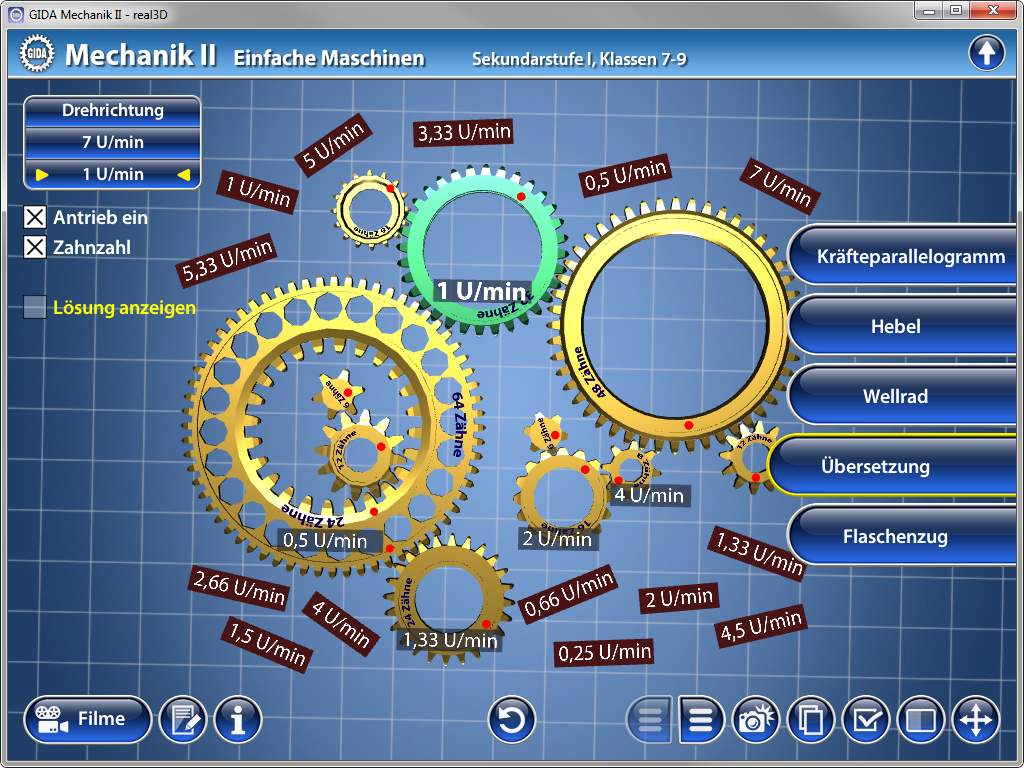Uncheck the Zahnzahl checkbox
Viewport: 1024px width, 768px height.
coord(35,247)
